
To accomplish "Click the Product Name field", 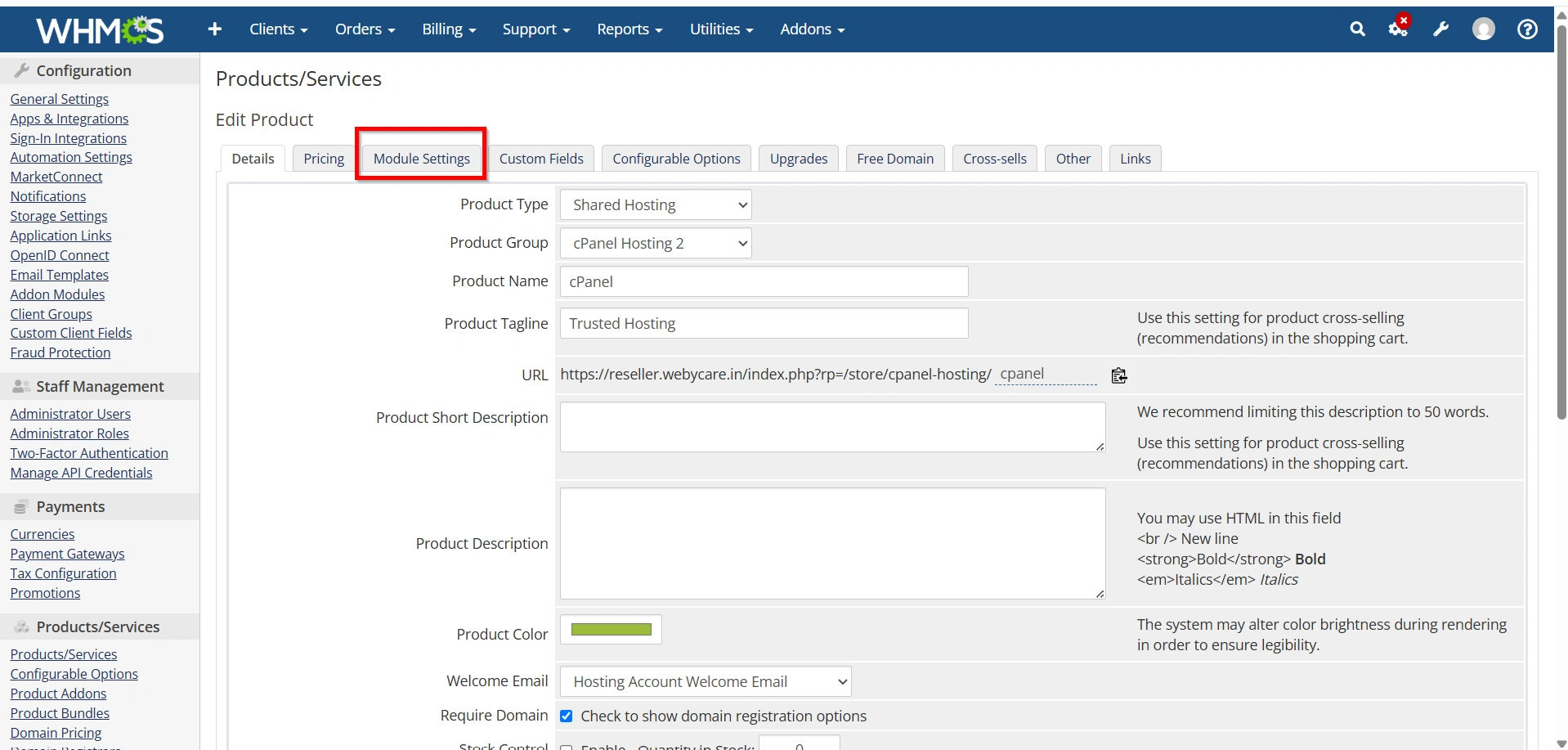I will click(x=764, y=281).
